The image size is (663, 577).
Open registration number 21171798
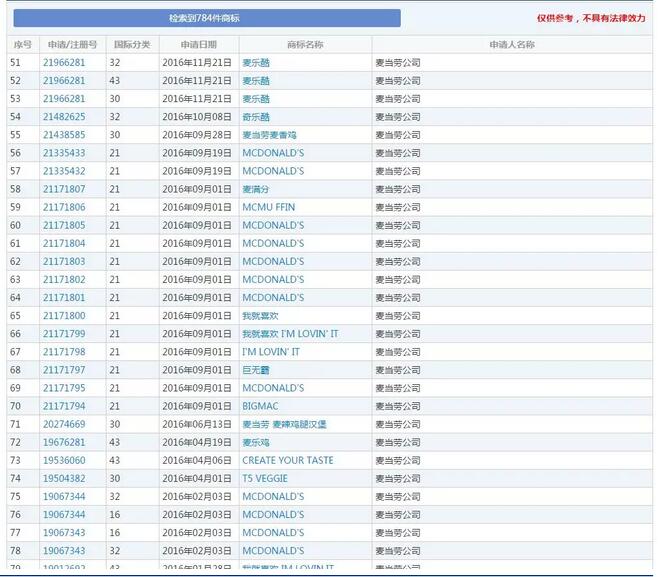pos(64,352)
